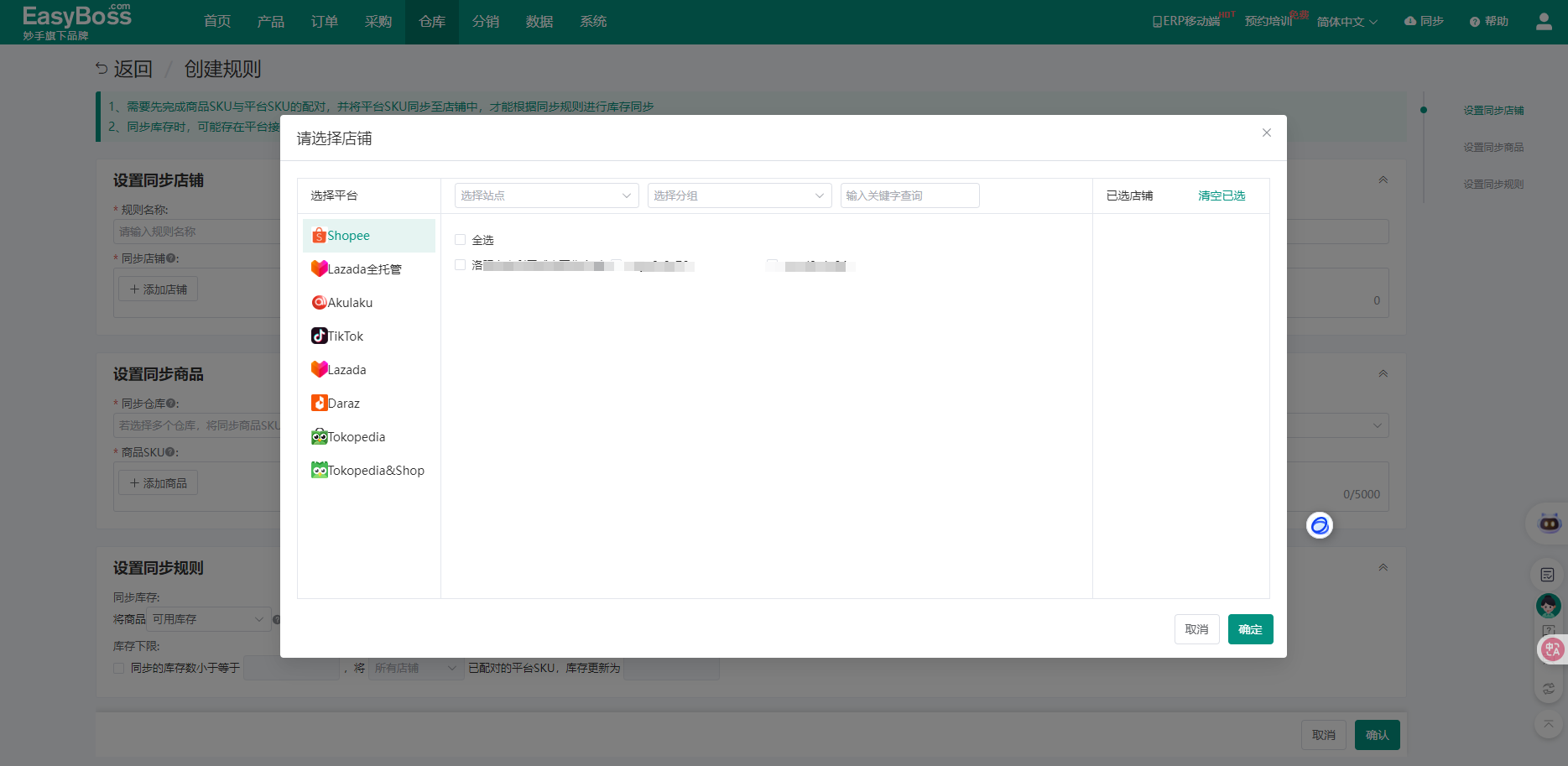Image resolution: width=1568 pixels, height=766 pixels.
Task: Click the page-bottom 取消 button
Action: click(x=1324, y=735)
